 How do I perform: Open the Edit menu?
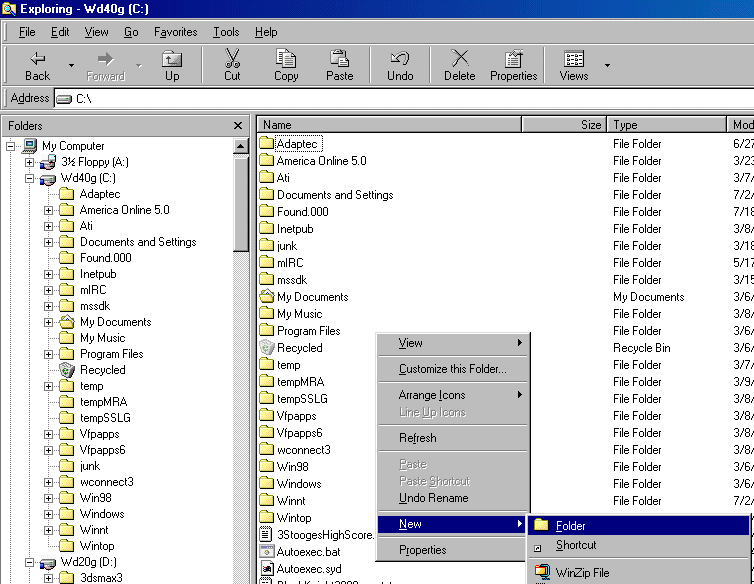coord(60,32)
